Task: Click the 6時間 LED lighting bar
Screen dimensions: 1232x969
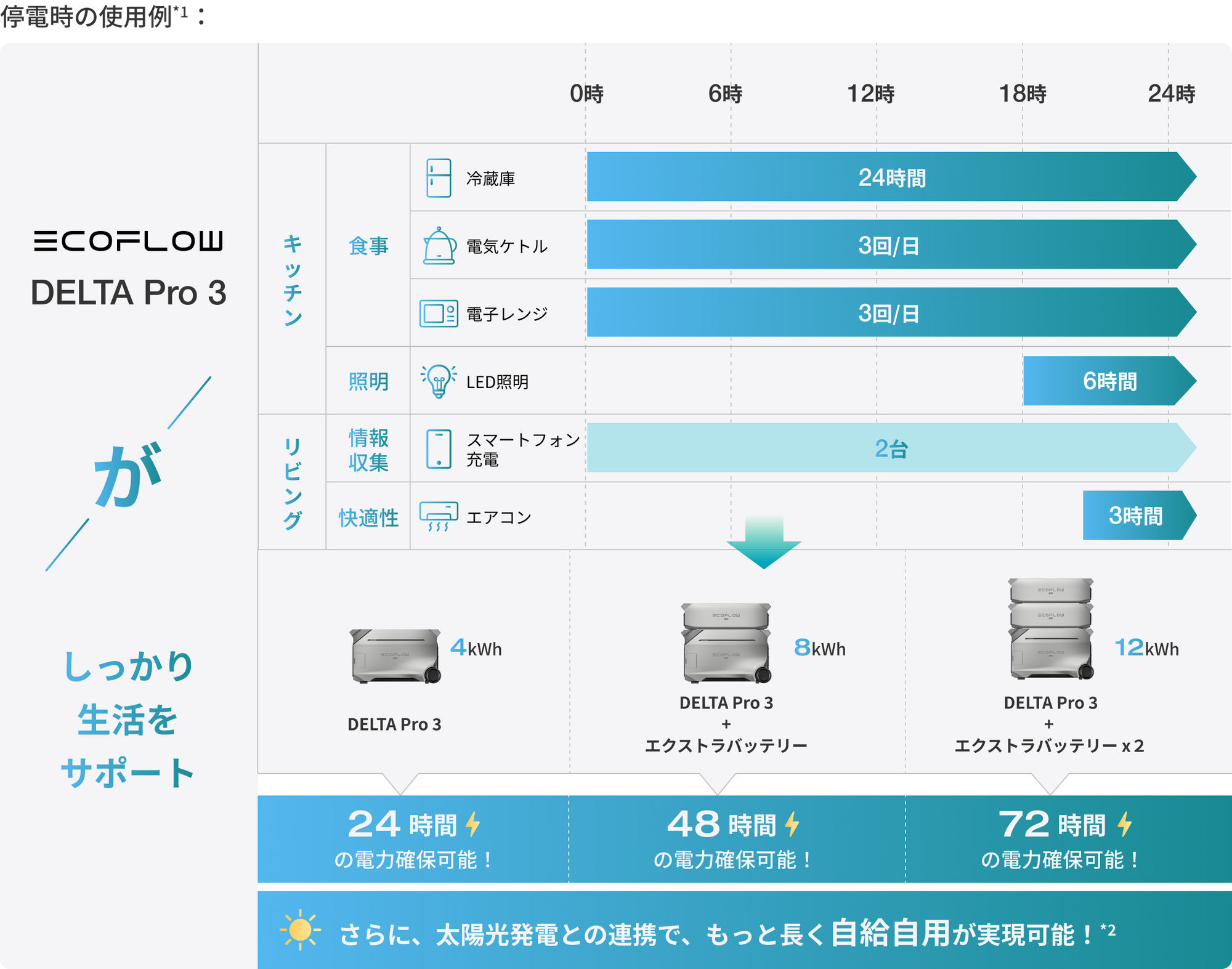Action: [x=1109, y=381]
